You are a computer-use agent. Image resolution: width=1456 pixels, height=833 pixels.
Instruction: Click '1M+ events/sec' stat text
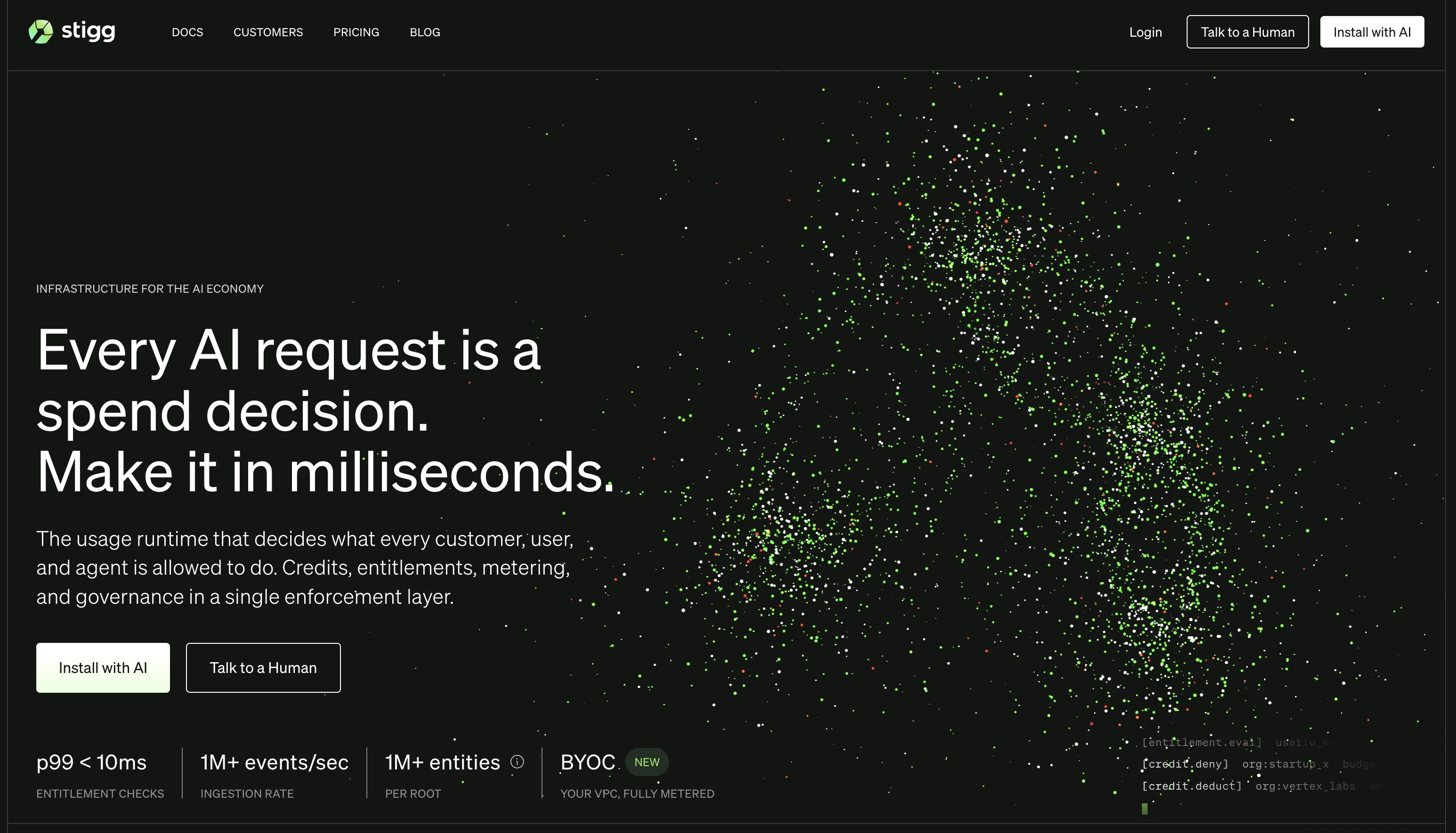274,762
